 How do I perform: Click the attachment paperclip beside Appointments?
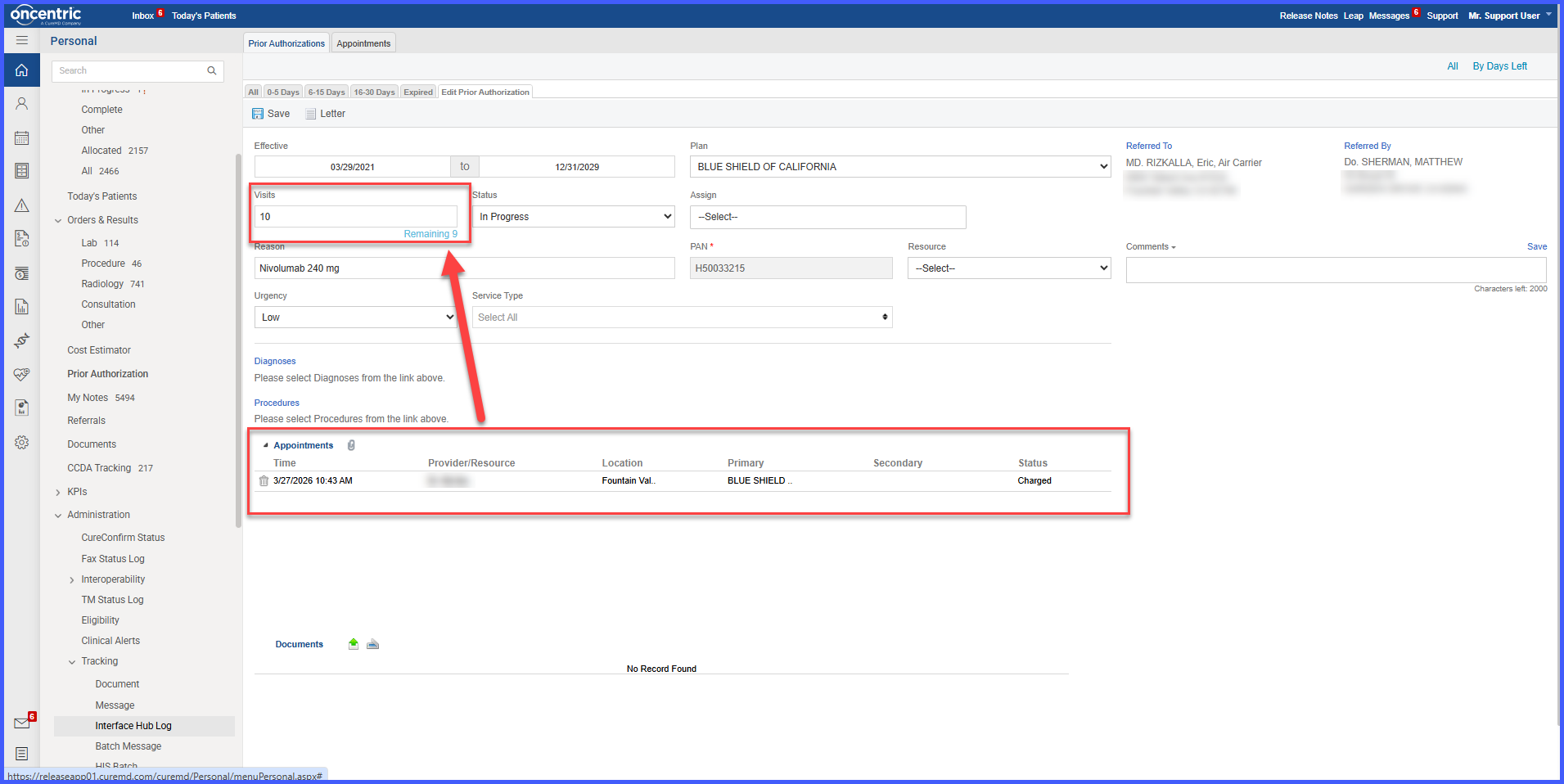coord(351,445)
